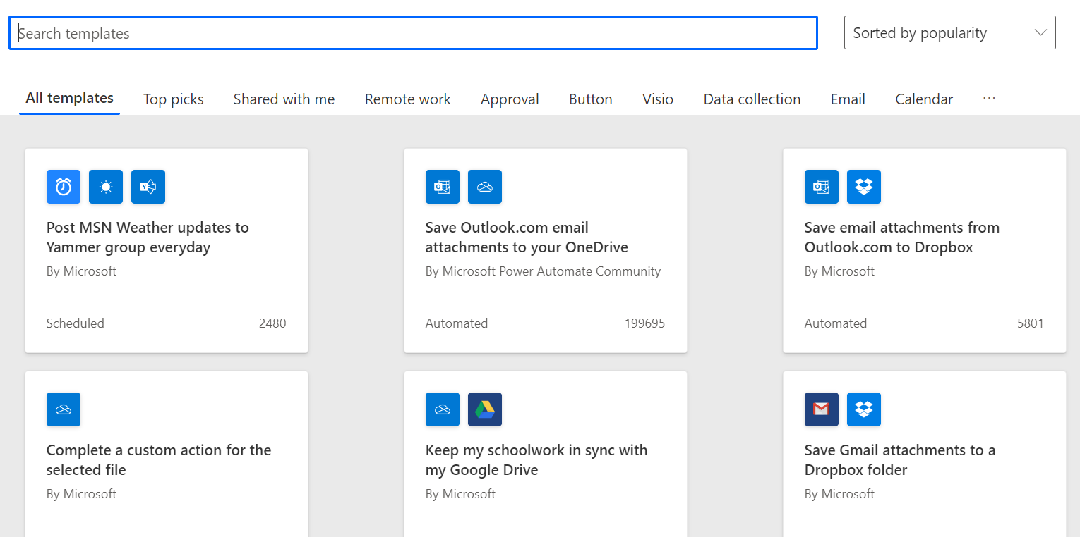Click OneDrive cloud icon on Outlook.com attachments card

485,187
